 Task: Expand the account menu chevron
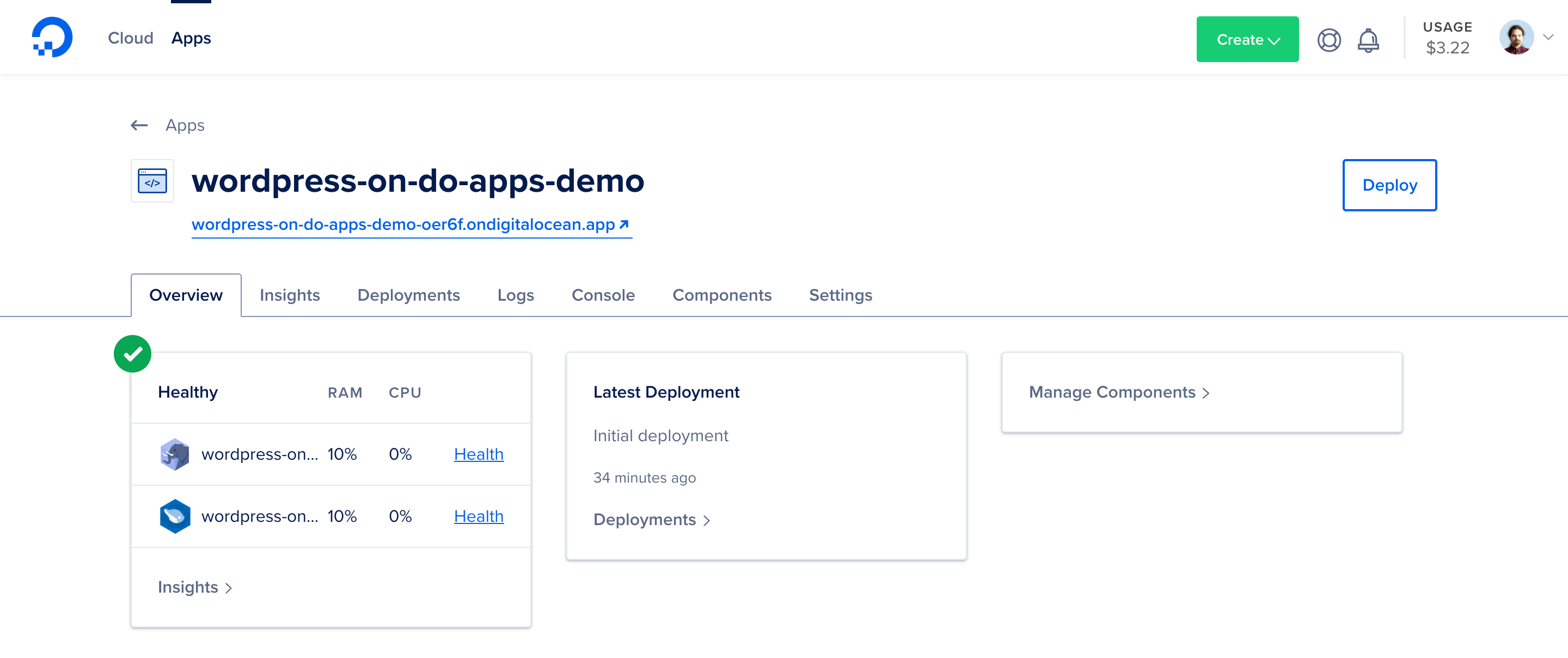coord(1548,38)
